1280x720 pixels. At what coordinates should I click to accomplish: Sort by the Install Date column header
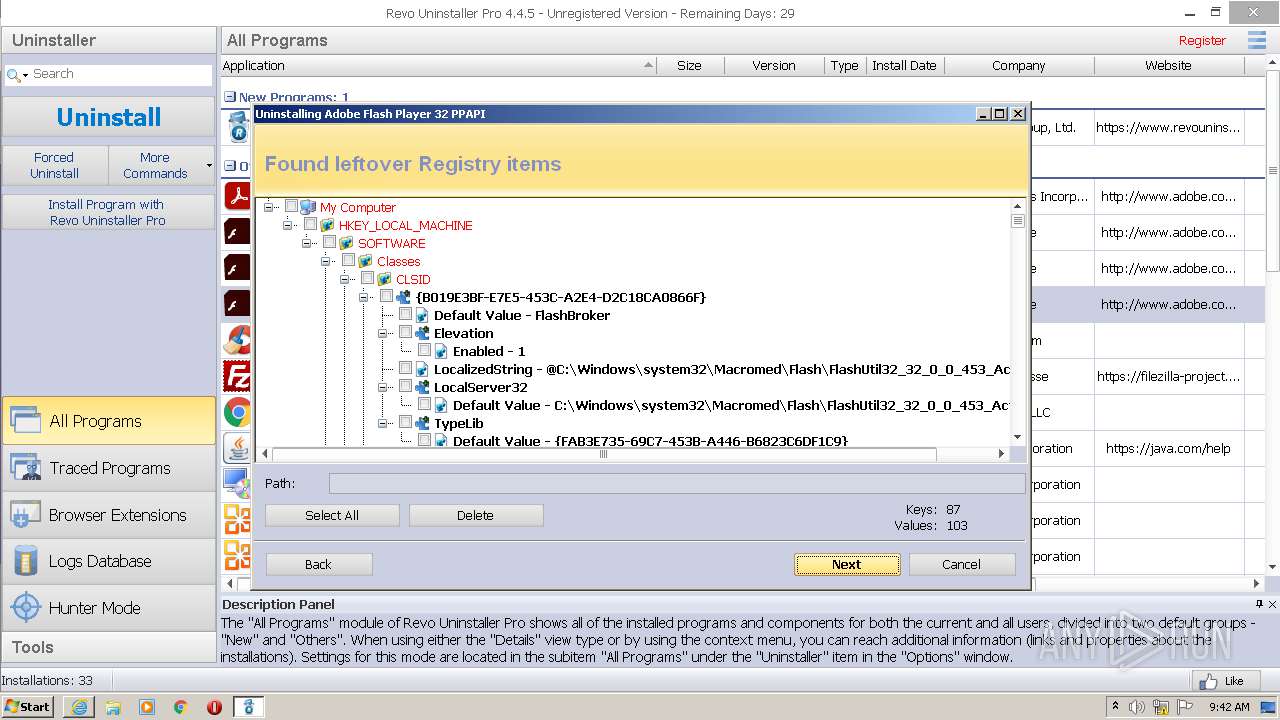coord(904,66)
